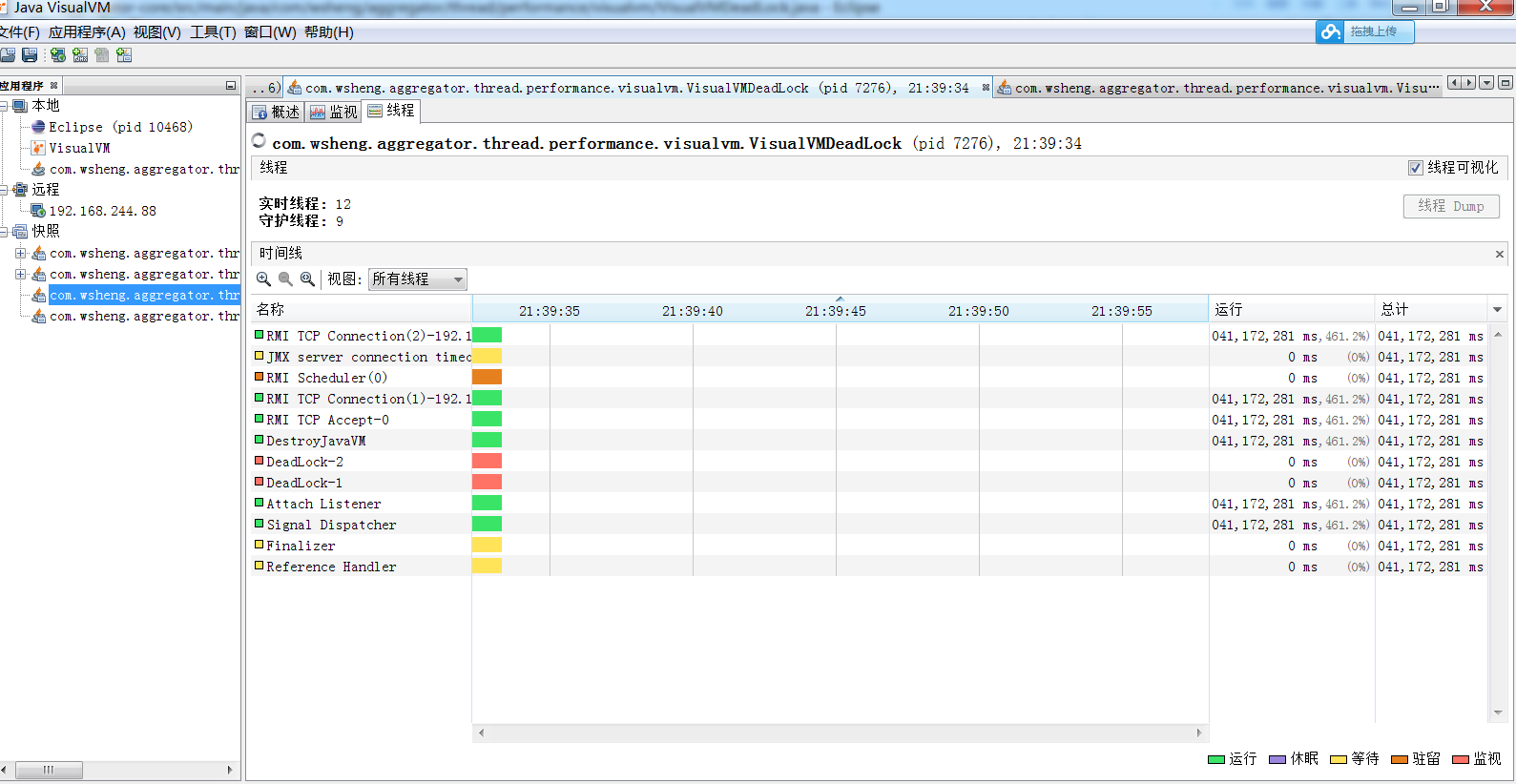Collapse the 本地 local tree node
Screen dimensions: 1516x784
pyautogui.click(x=5, y=106)
